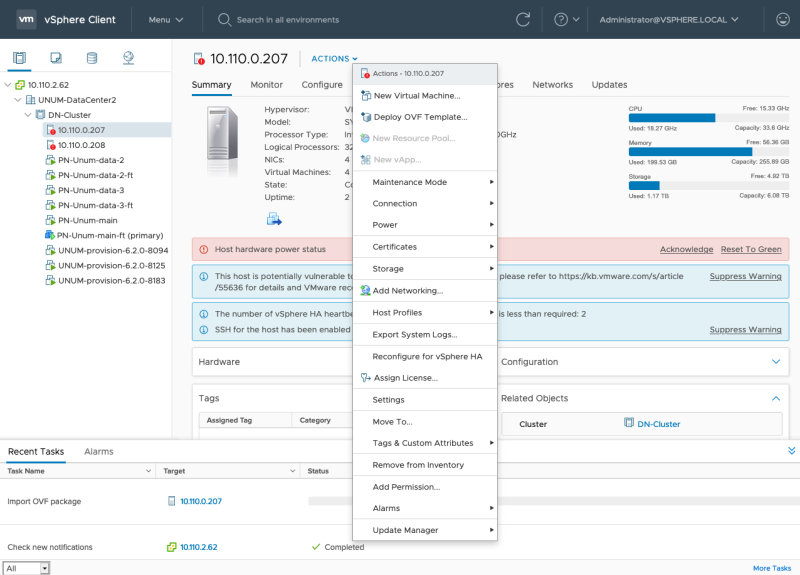Switch to the Alarms tab in bottom pane
This screenshot has width=800, height=575.
point(98,452)
